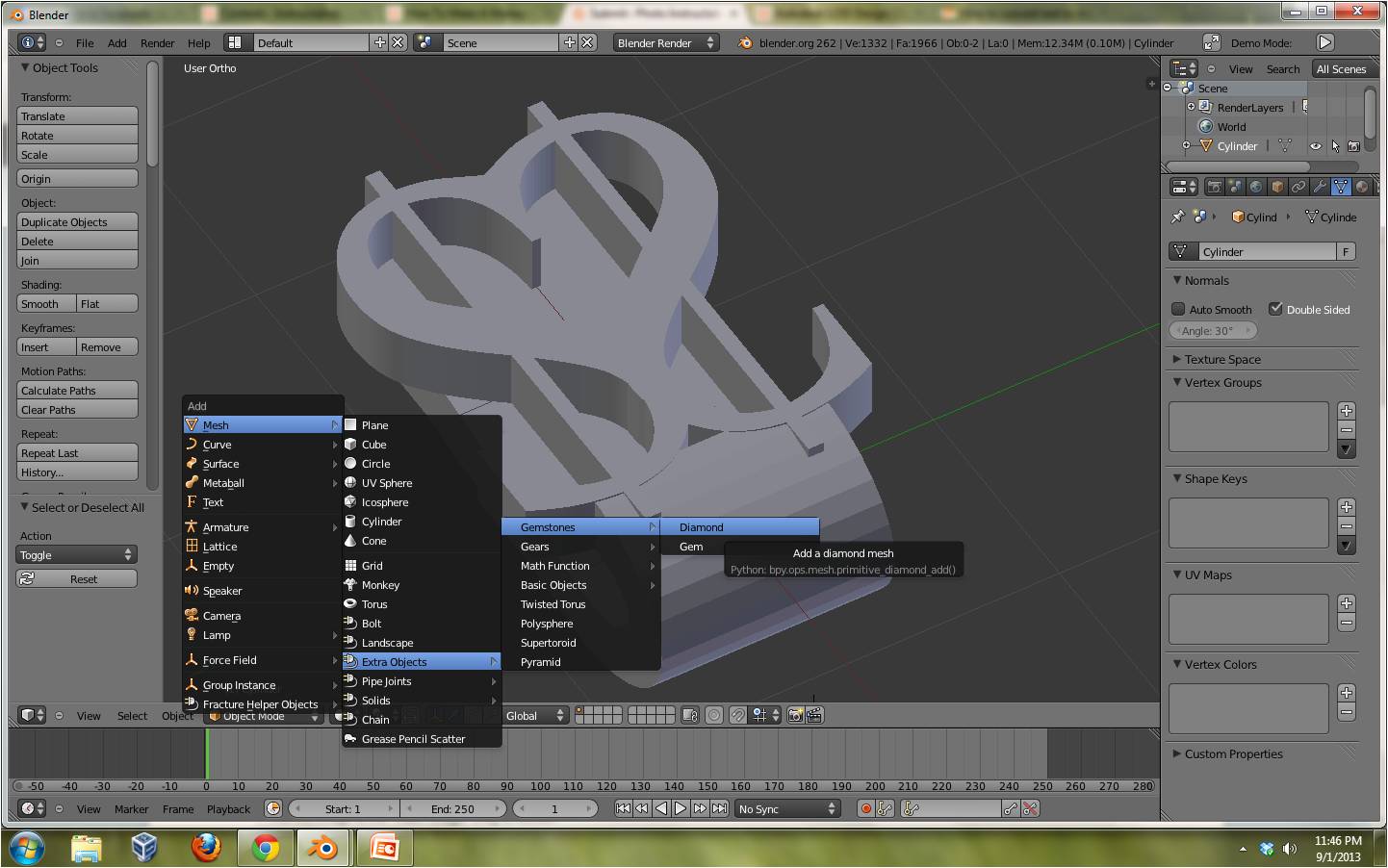Open the Toggle action dropdown
The width and height of the screenshot is (1388, 868).
pyautogui.click(x=77, y=554)
